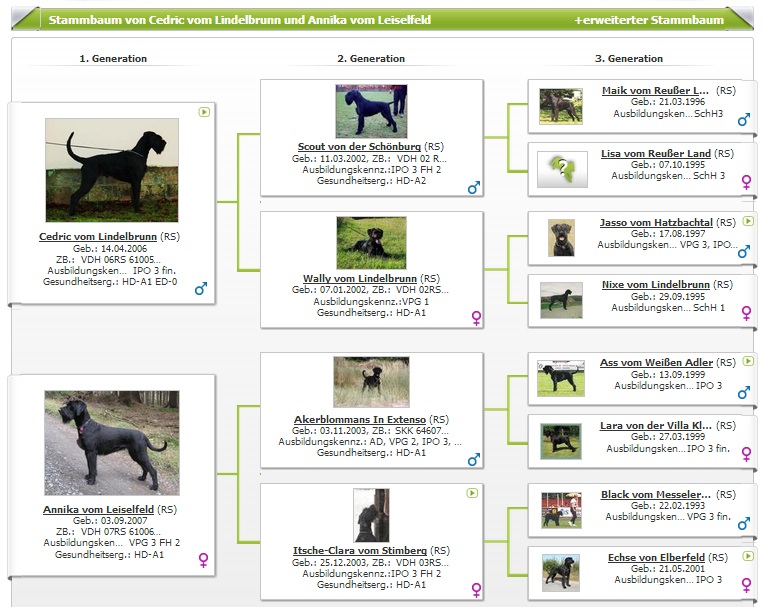Click male symbol on Scout von der Schönburg card
Image resolution: width=765 pixels, height=607 pixels.
pos(474,188)
